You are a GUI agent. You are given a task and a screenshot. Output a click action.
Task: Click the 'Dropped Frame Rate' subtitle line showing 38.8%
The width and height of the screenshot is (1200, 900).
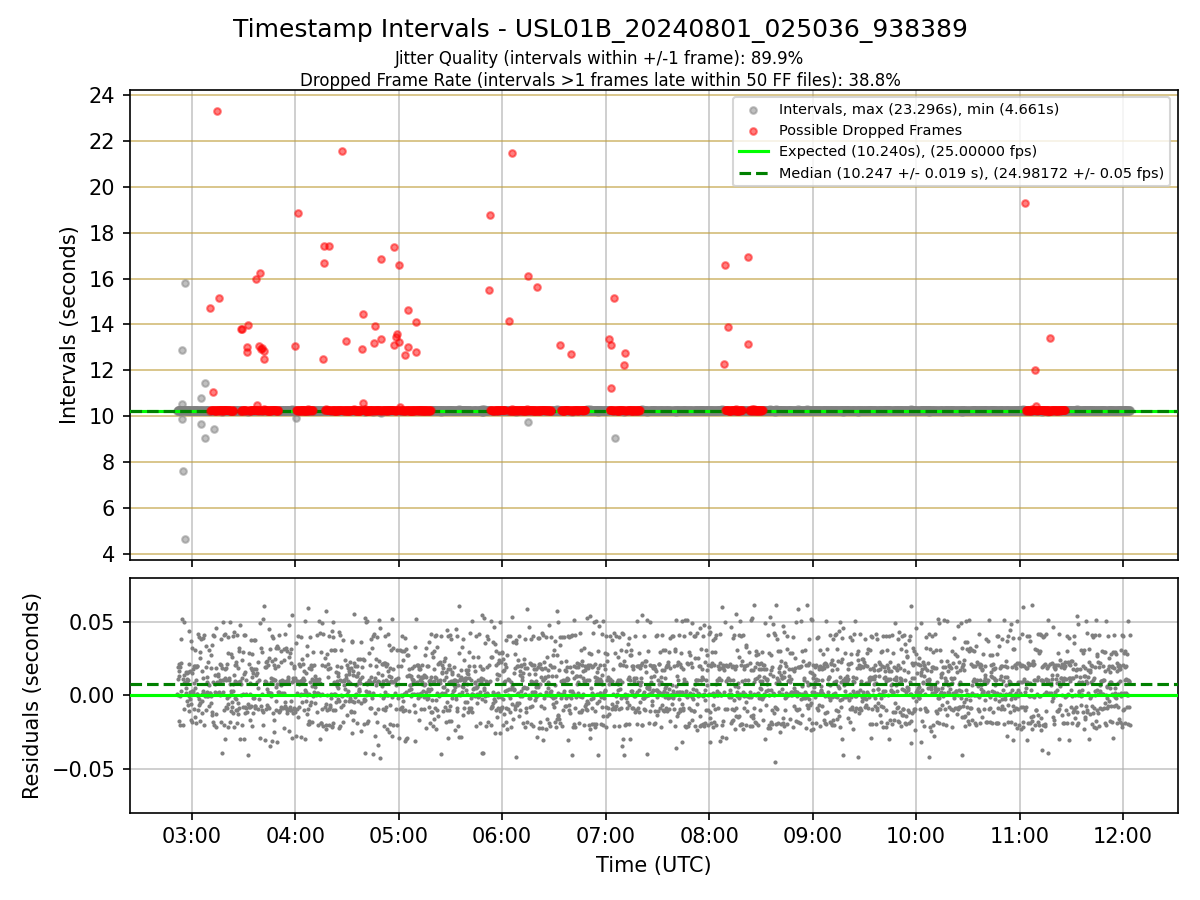[x=600, y=80]
